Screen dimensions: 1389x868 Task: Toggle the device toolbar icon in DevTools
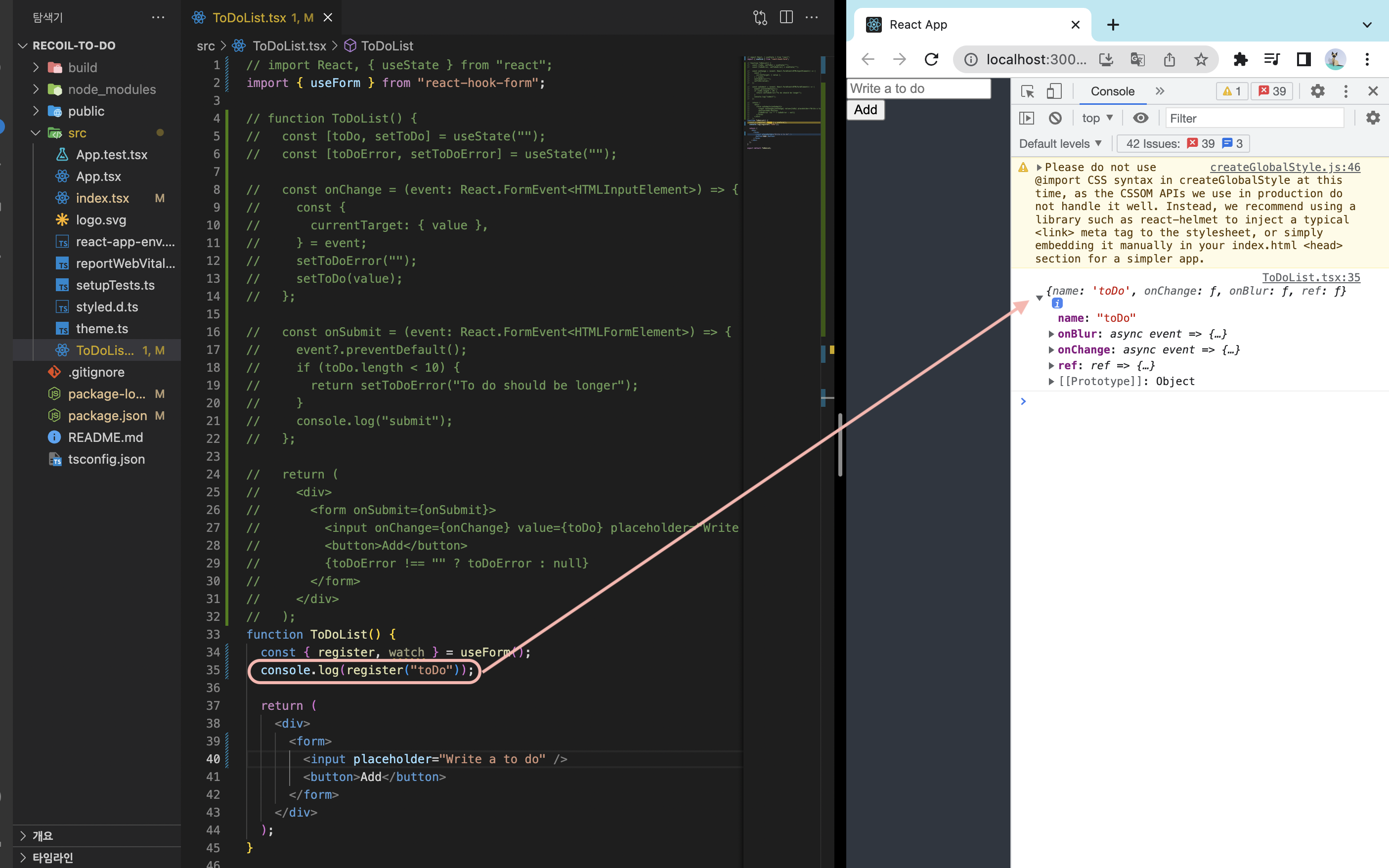[1054, 91]
